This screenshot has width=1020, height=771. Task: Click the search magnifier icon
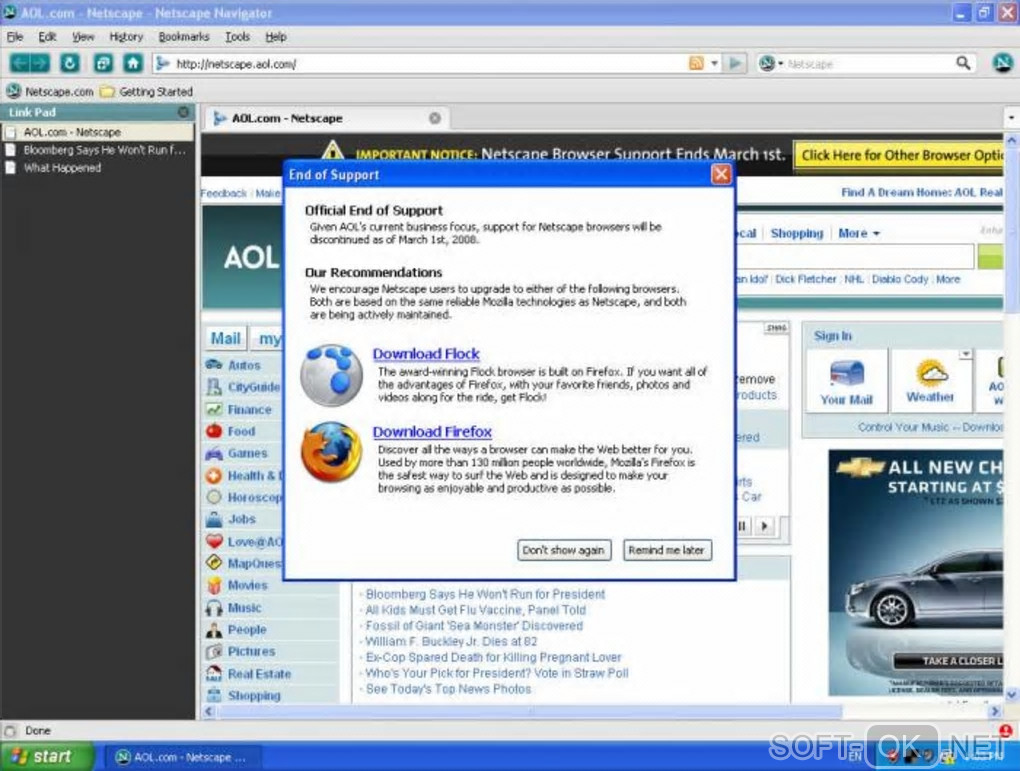(x=963, y=63)
